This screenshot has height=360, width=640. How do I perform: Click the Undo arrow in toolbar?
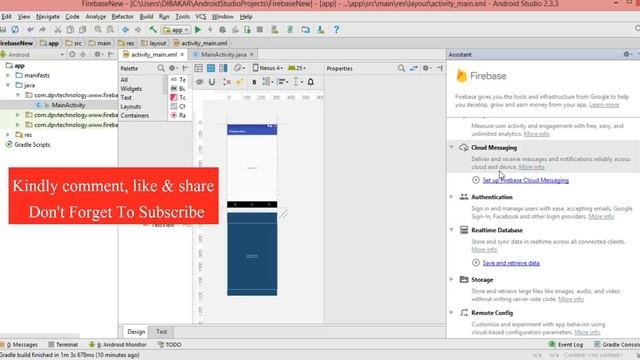click(x=30, y=30)
